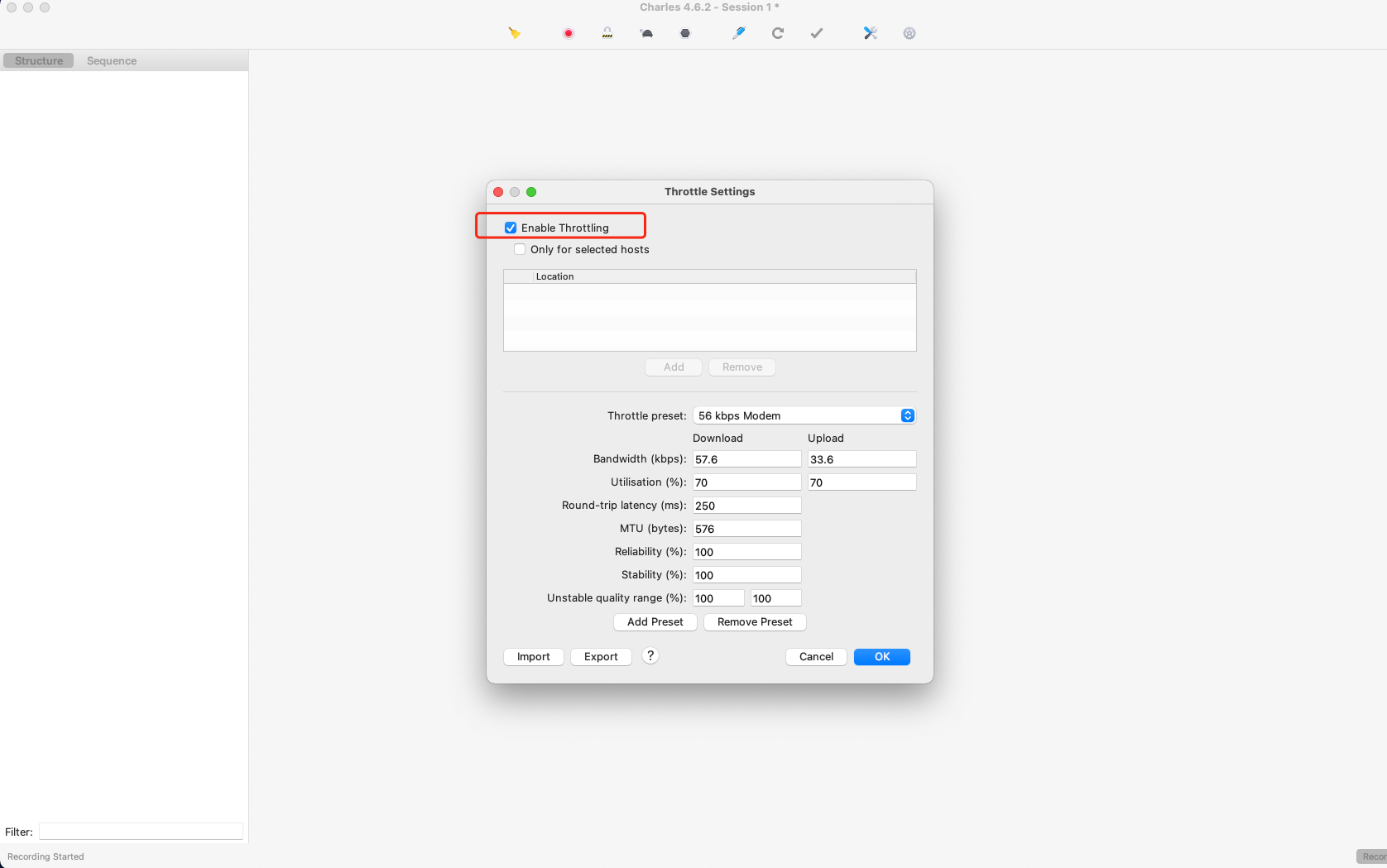Compose a new request with the pen icon
Viewport: 1387px width, 868px height.
tap(739, 33)
